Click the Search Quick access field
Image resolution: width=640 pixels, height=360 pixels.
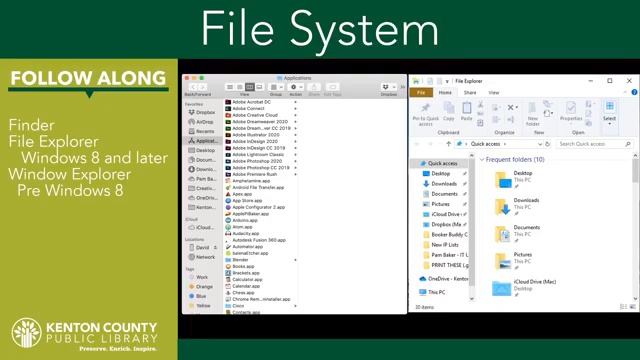595,144
